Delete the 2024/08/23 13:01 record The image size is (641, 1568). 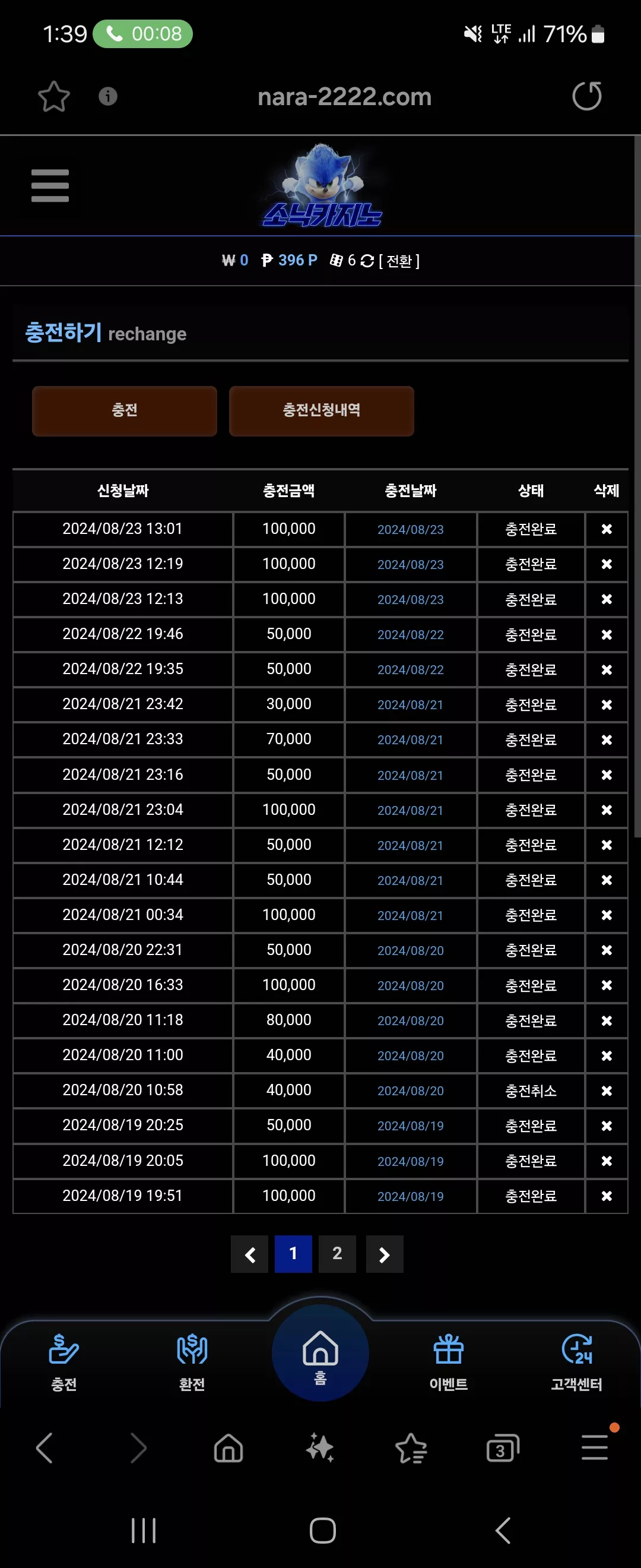click(x=607, y=529)
